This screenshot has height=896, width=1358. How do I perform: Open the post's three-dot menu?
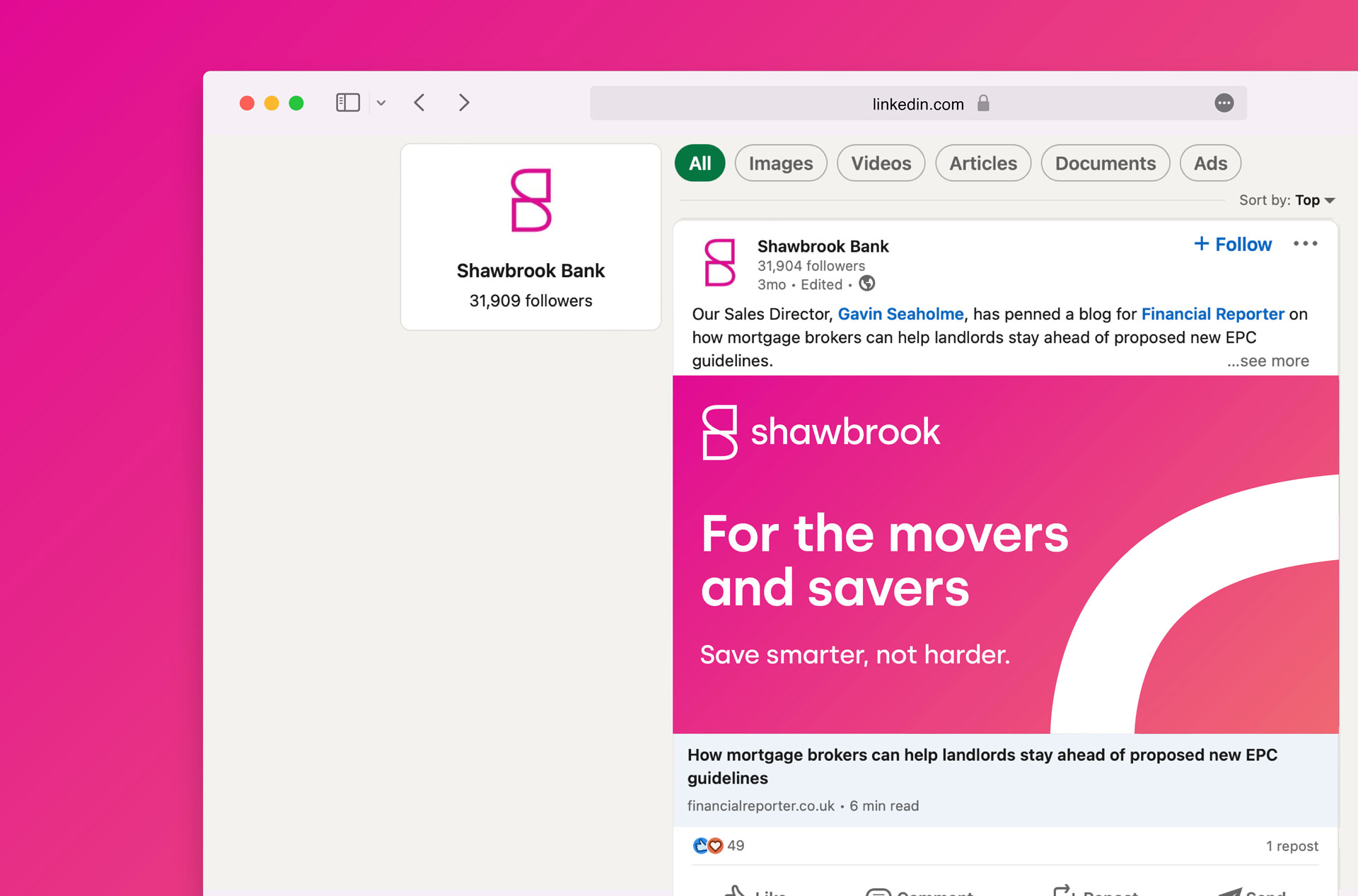(1305, 244)
